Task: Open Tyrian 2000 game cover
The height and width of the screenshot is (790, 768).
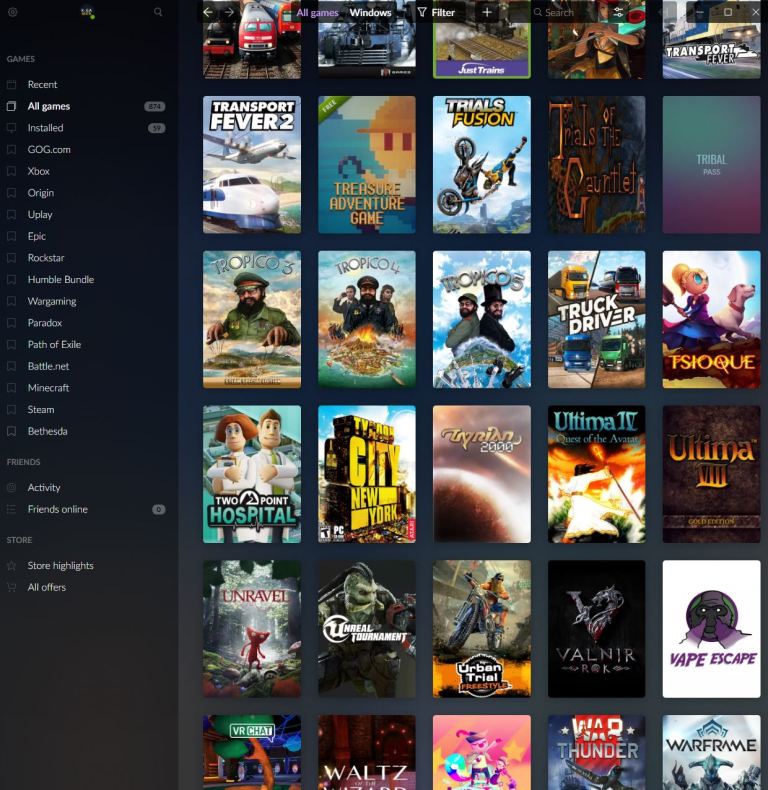Action: coord(482,474)
